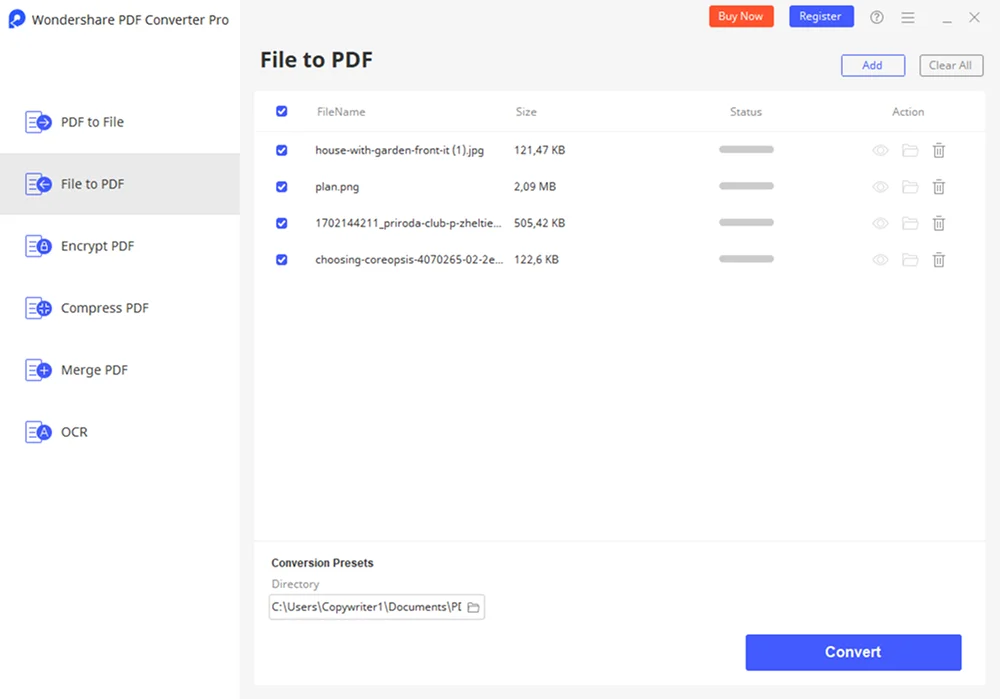Click the Wondershare PDF Converter logo
This screenshot has height=699, width=1000.
[x=17, y=19]
